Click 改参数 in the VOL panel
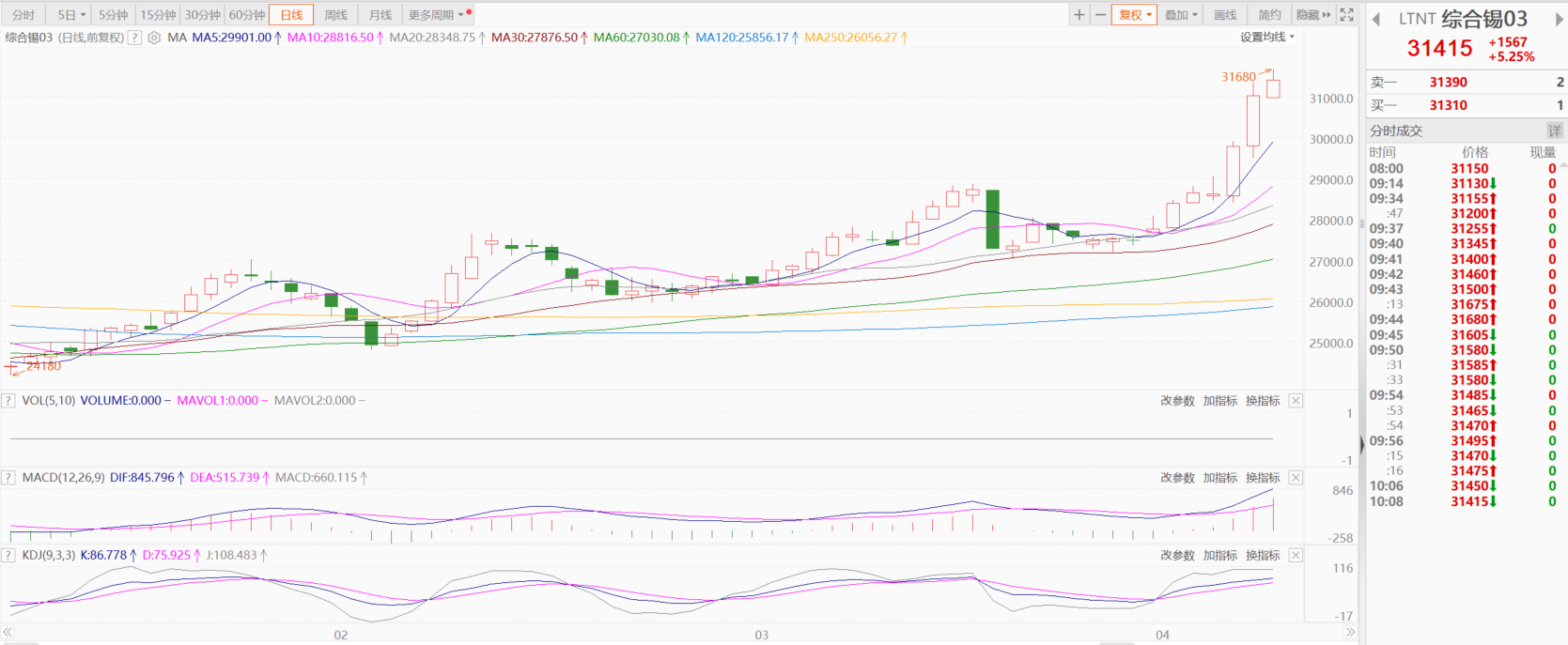 (1177, 401)
